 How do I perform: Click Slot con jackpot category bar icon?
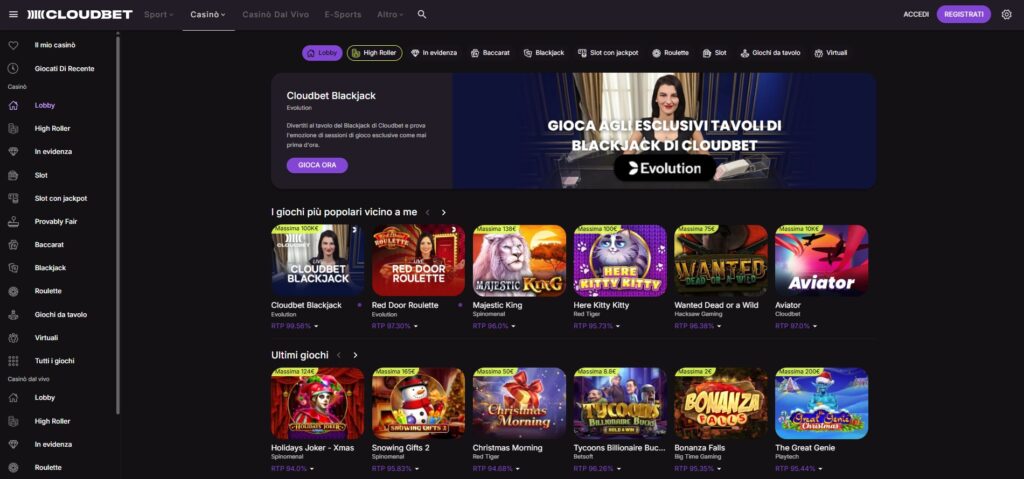coord(582,53)
